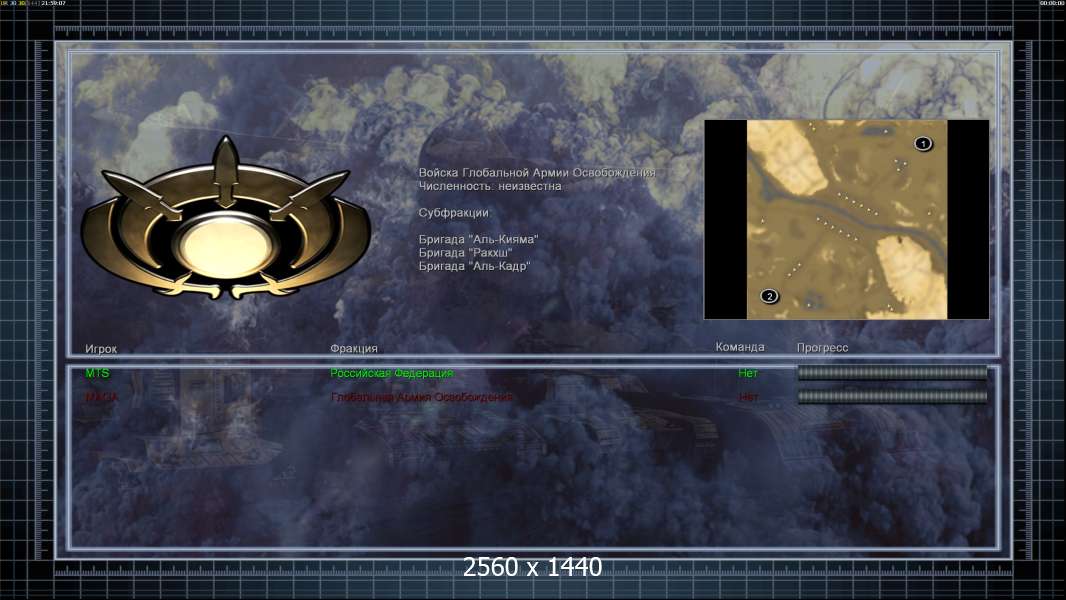
Task: Click the clock readout in top corner
Action: (x=53, y=3)
